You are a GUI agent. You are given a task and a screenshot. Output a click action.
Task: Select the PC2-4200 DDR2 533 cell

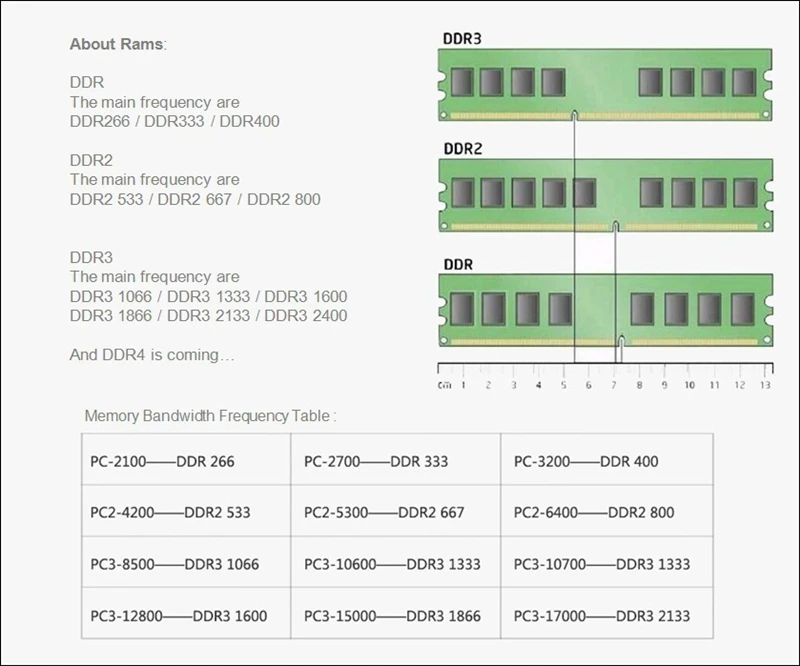click(x=186, y=511)
